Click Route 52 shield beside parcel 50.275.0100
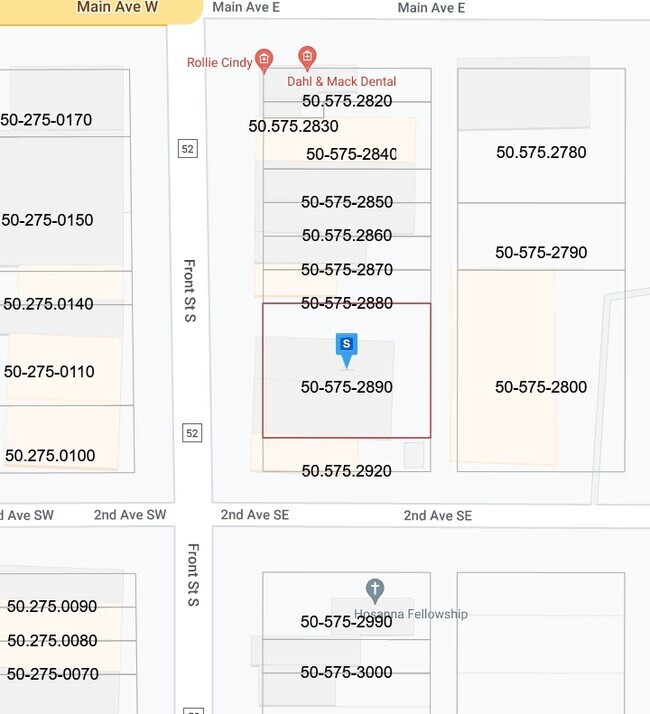The width and height of the screenshot is (650, 714). click(x=192, y=432)
